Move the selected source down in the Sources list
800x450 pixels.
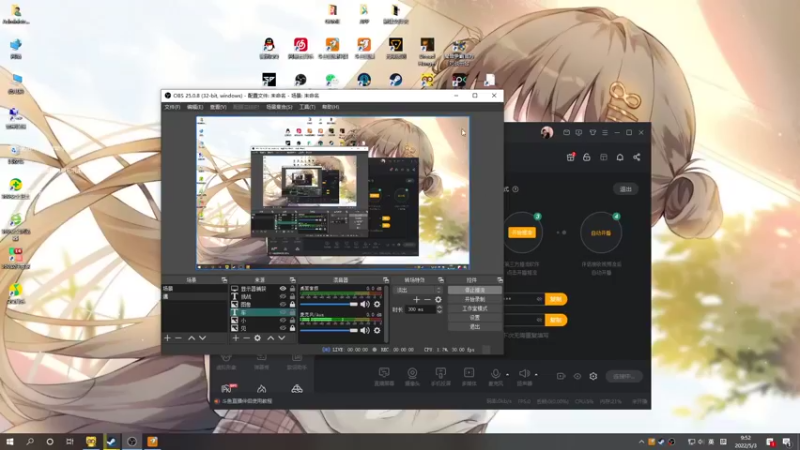click(x=282, y=338)
